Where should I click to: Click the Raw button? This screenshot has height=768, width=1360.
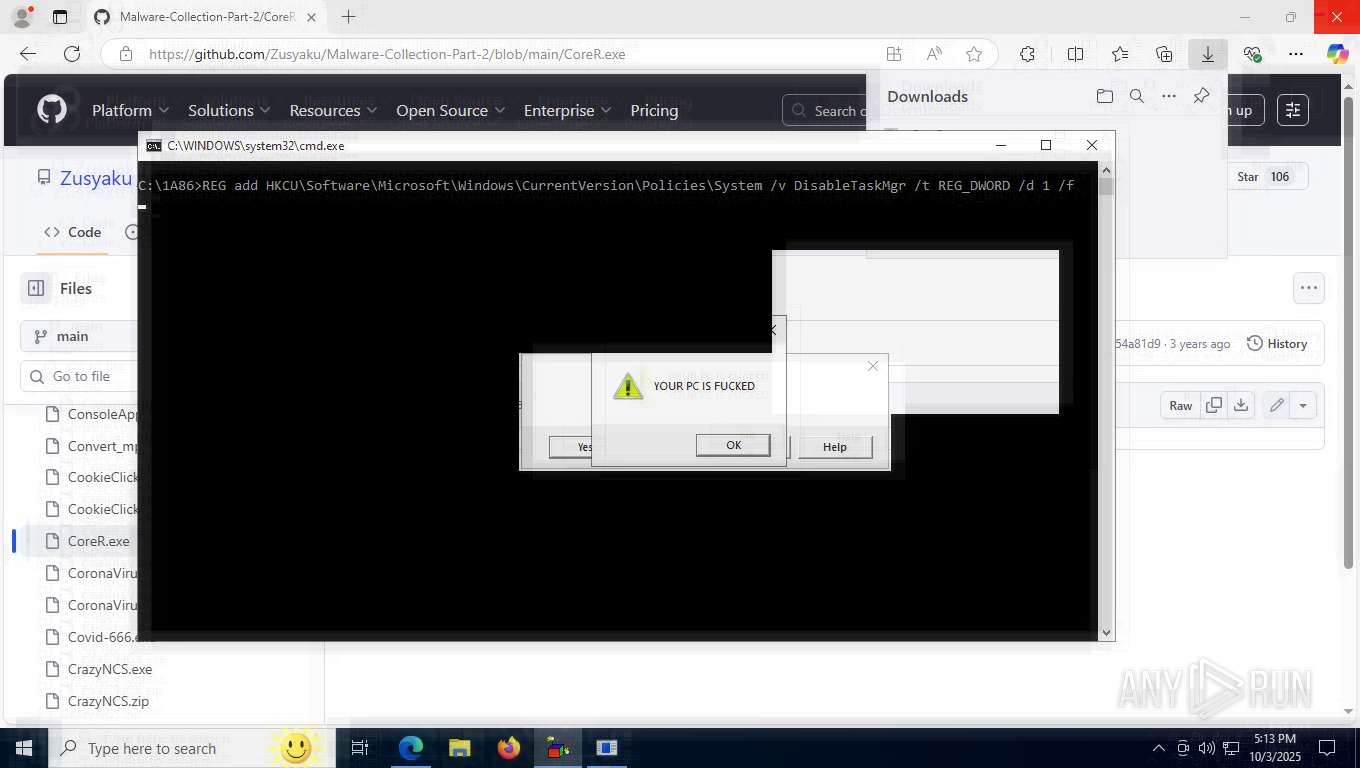point(1181,405)
